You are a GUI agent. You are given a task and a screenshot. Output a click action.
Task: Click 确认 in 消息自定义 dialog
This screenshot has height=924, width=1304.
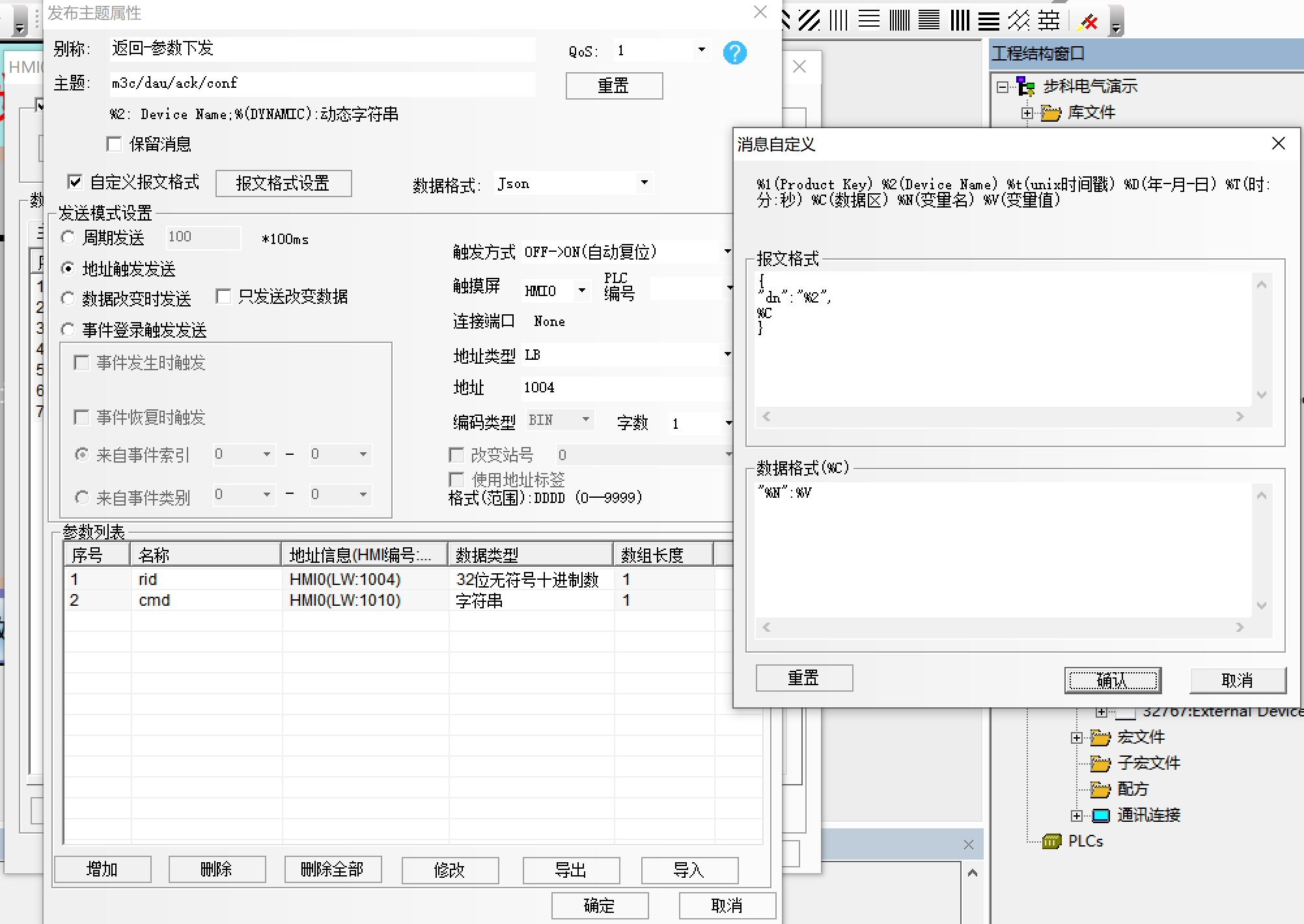point(1113,680)
